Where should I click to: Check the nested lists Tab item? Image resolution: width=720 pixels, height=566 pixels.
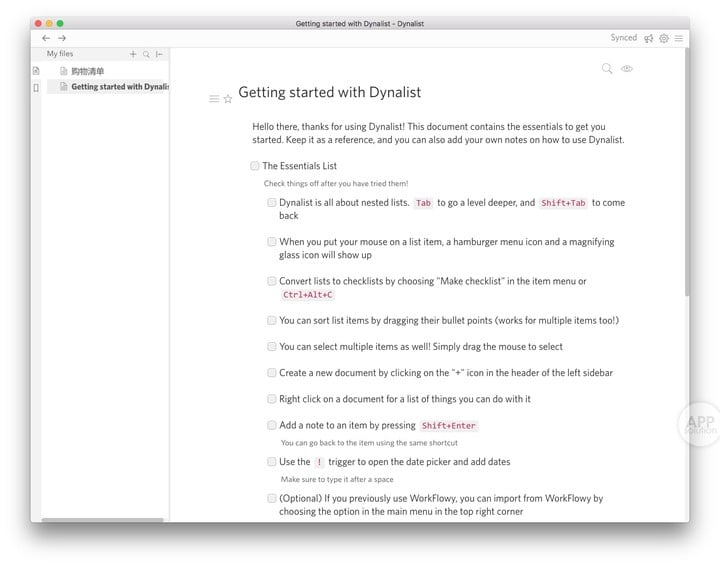271,202
